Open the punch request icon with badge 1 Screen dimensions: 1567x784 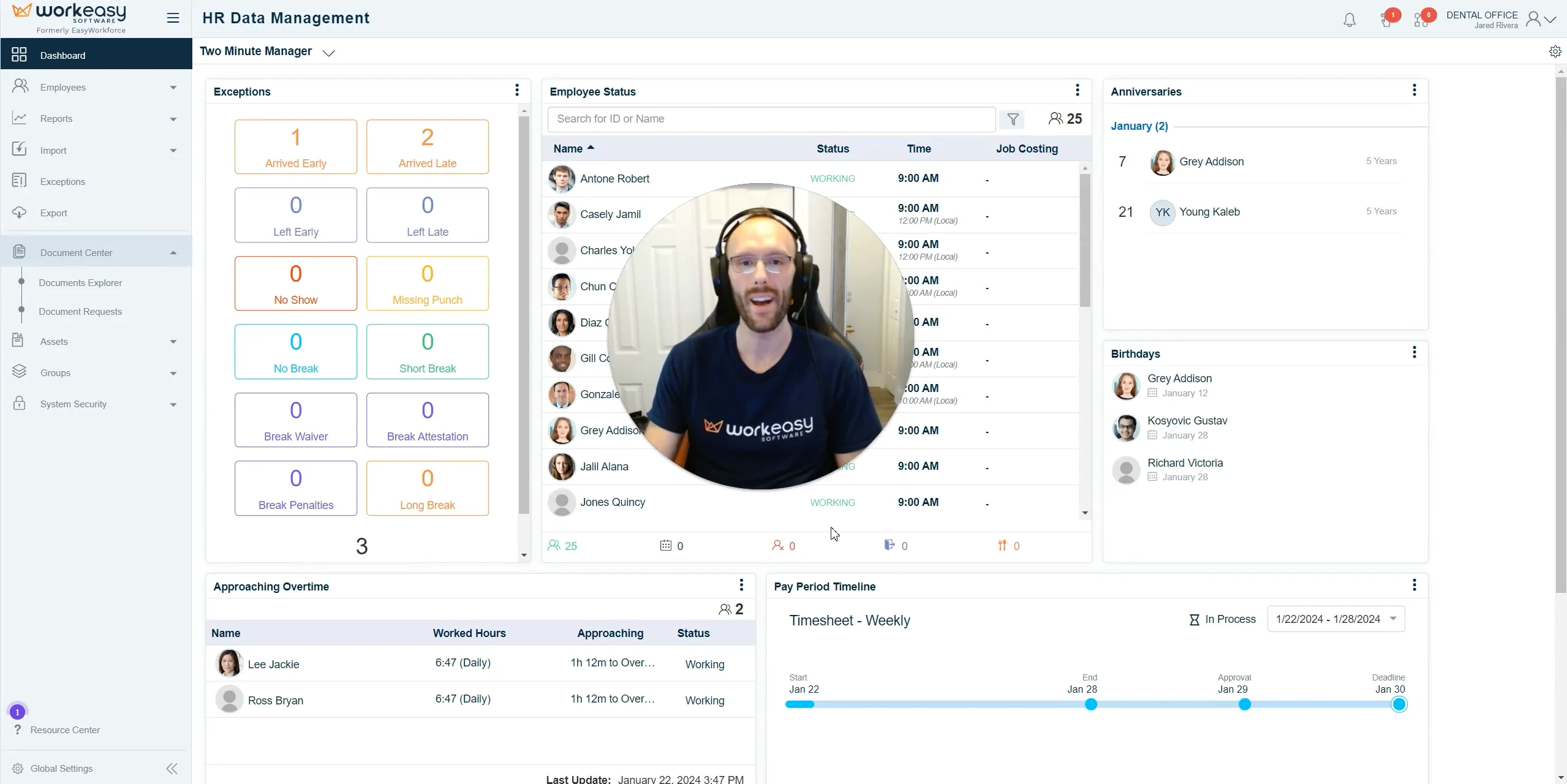1386,20
